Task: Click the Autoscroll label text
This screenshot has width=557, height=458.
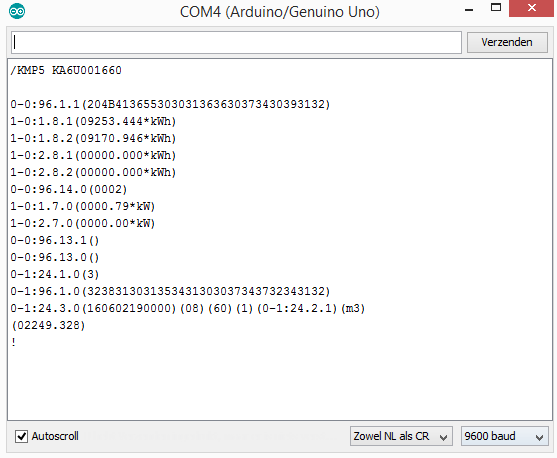Action: pyautogui.click(x=55, y=436)
